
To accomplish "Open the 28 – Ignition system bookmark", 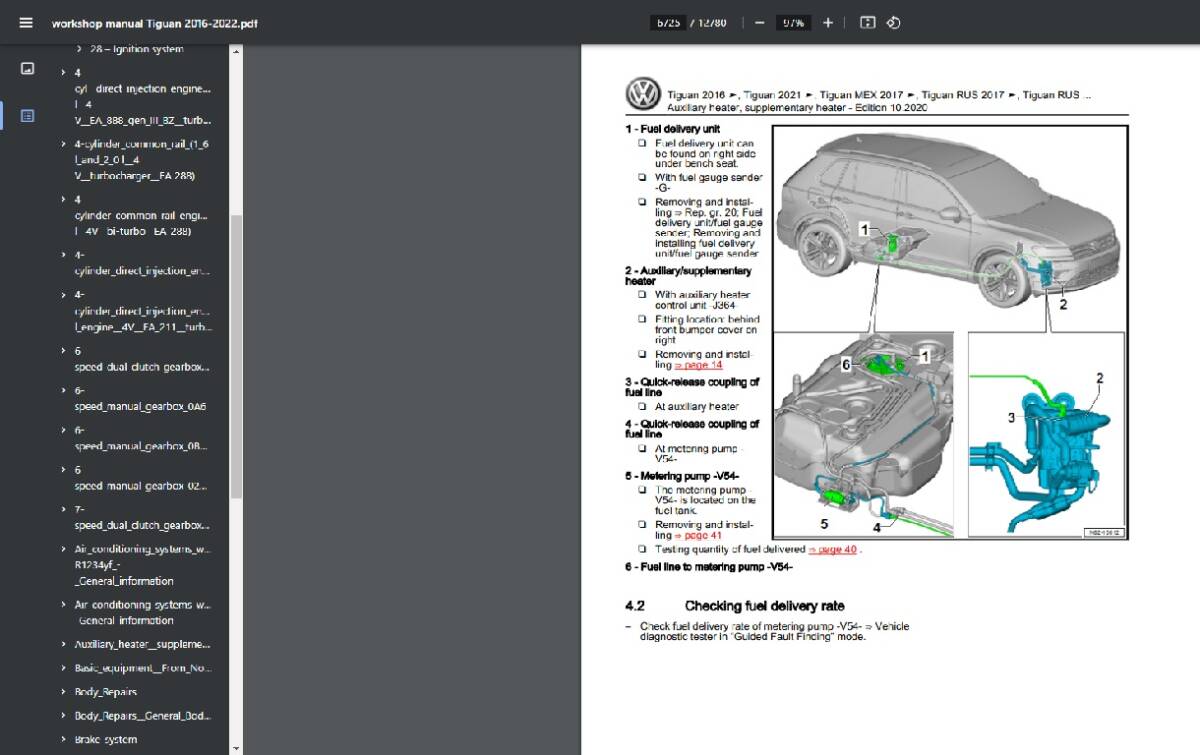I will (137, 49).
